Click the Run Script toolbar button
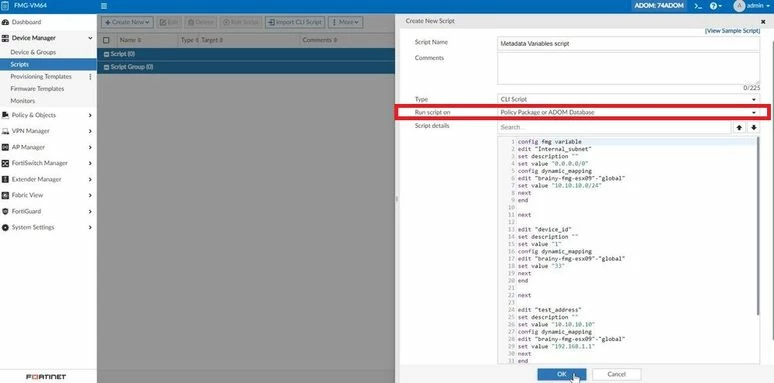The height and width of the screenshot is (383, 774). [241, 22]
